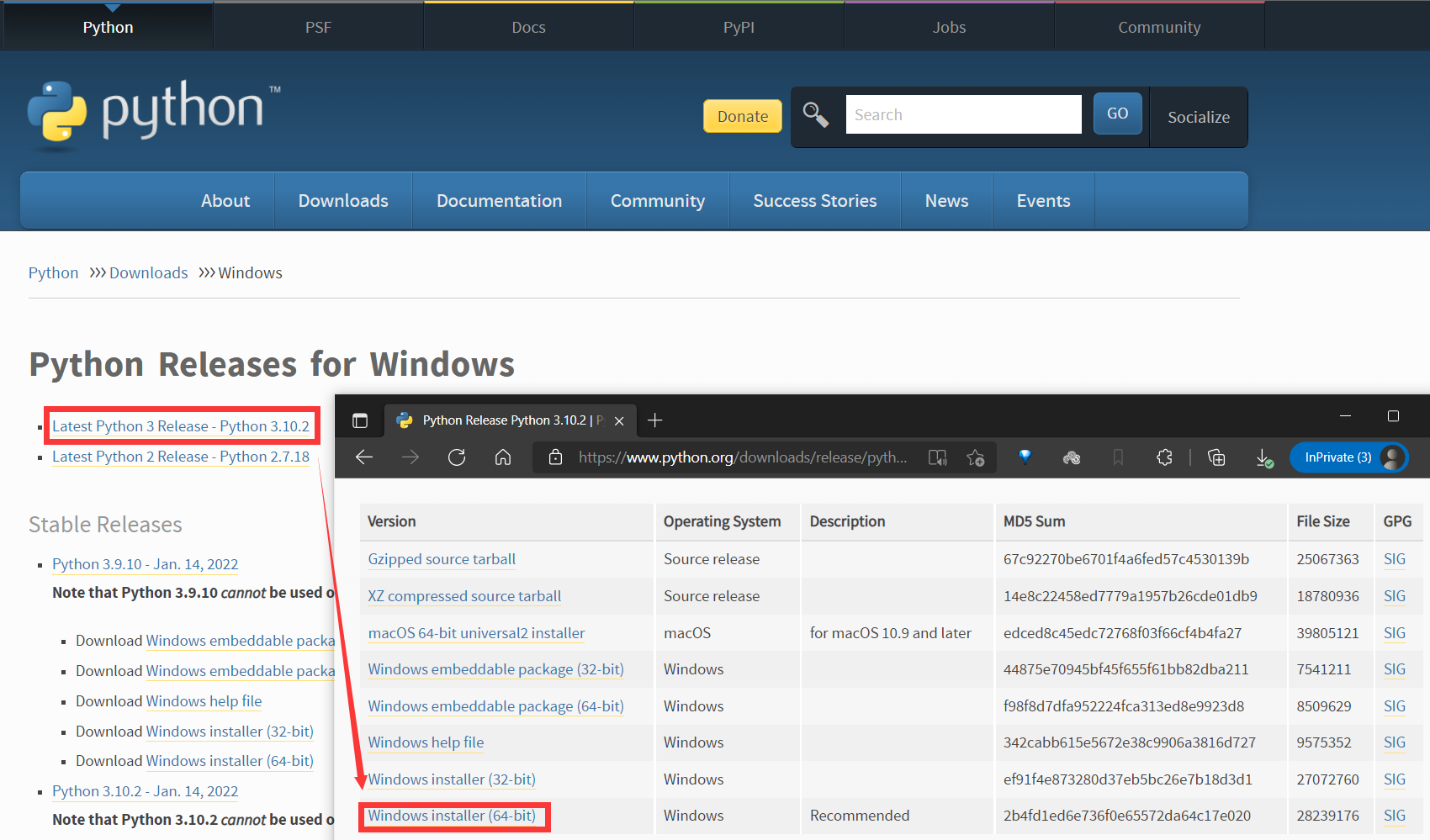This screenshot has width=1430, height=840.
Task: Click the search magnifier icon
Action: coord(815,114)
